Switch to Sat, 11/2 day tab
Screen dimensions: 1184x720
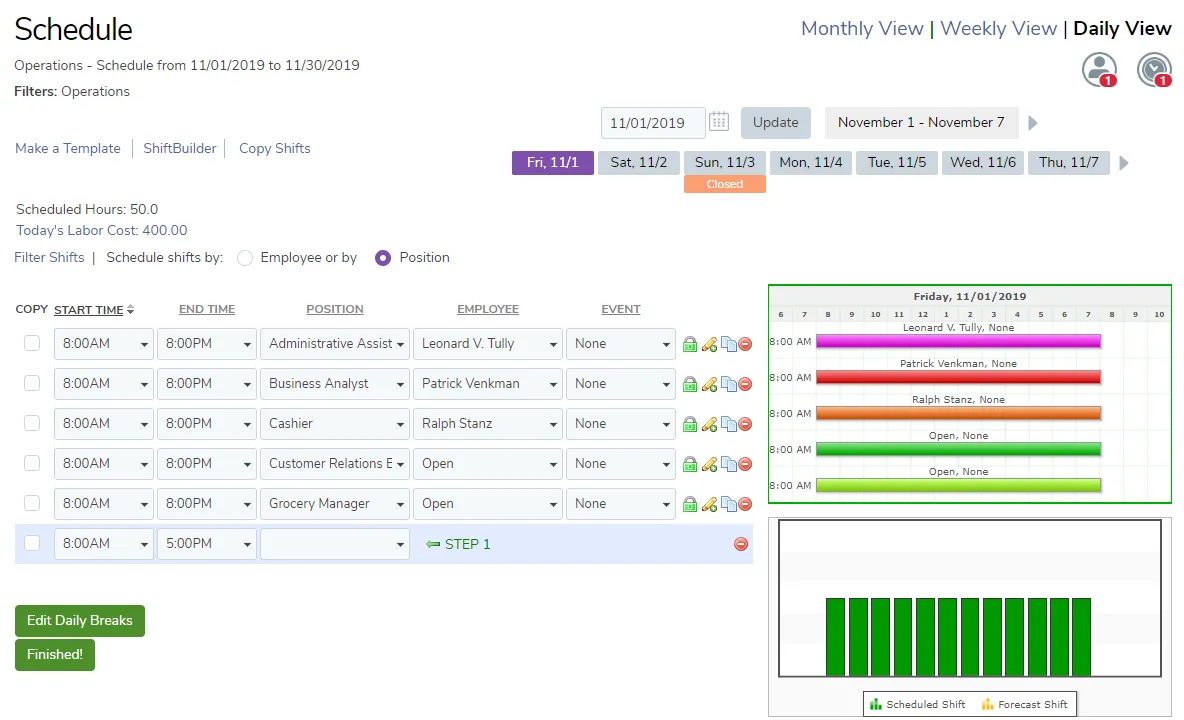point(639,163)
